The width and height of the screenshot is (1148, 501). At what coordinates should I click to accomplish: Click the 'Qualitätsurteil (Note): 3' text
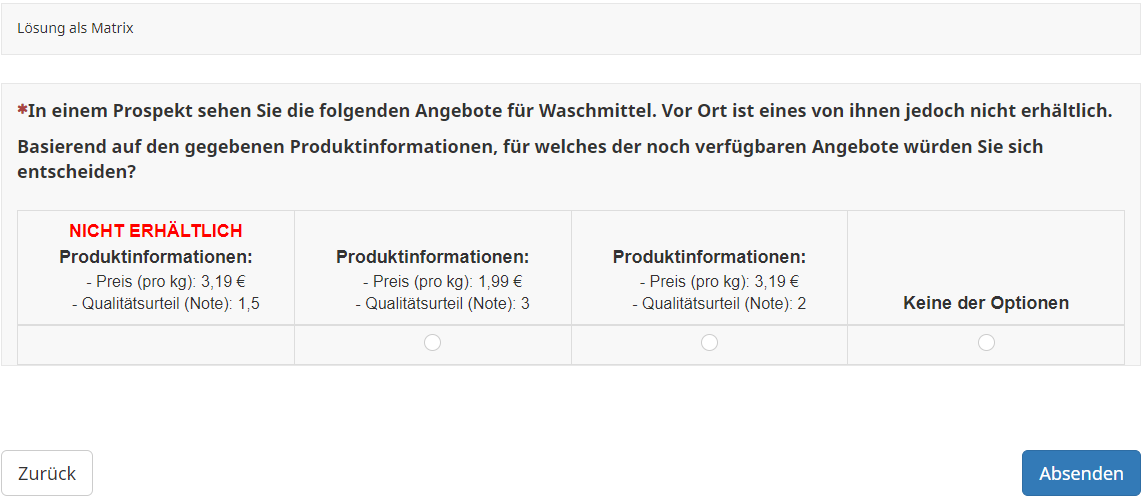point(442,304)
